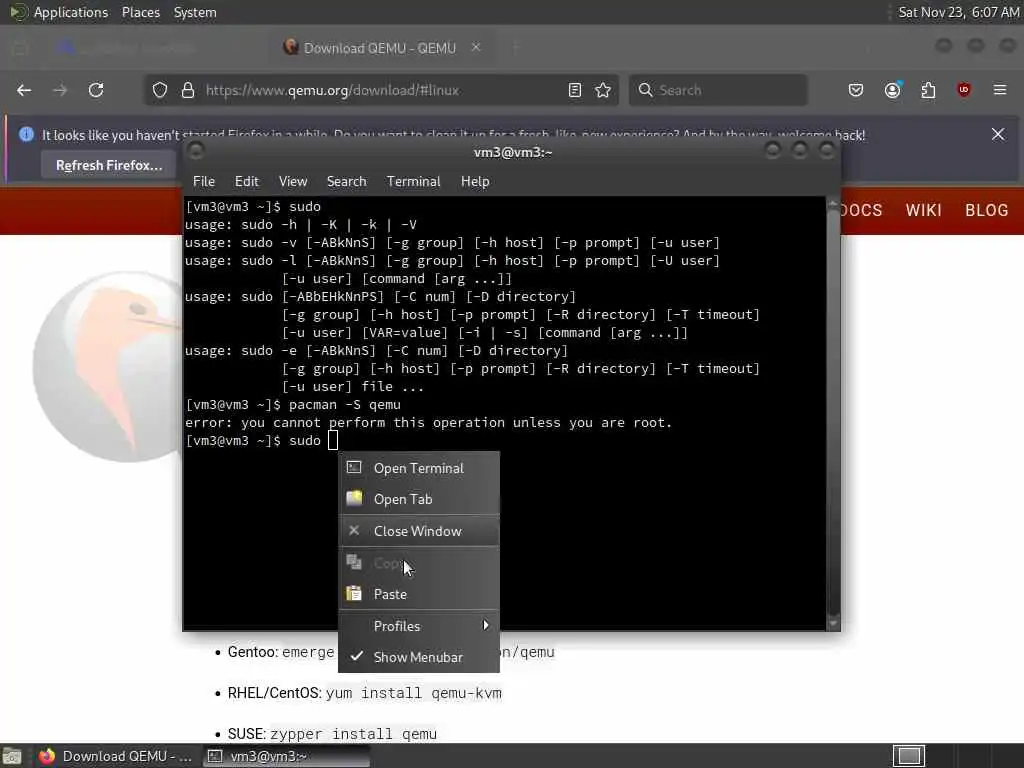Open the extensions puzzle icon
Screen dimensions: 1024x768
(928, 90)
